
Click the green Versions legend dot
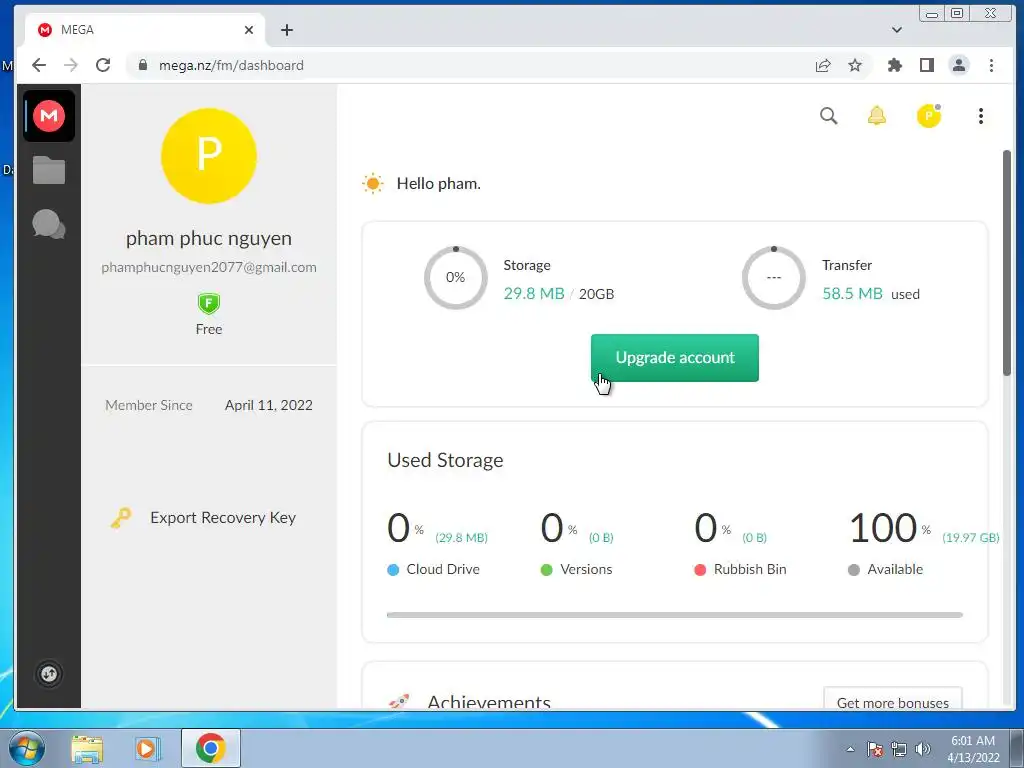[547, 569]
